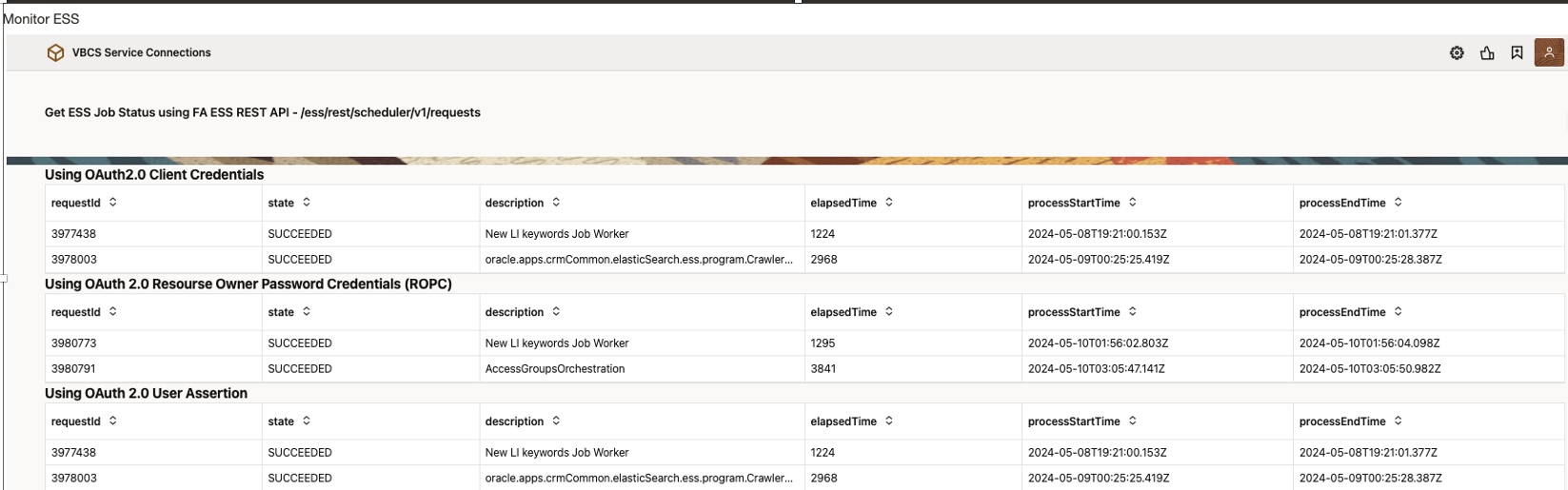
Task: Click the bookmark favorites icon
Action: pos(1517,53)
